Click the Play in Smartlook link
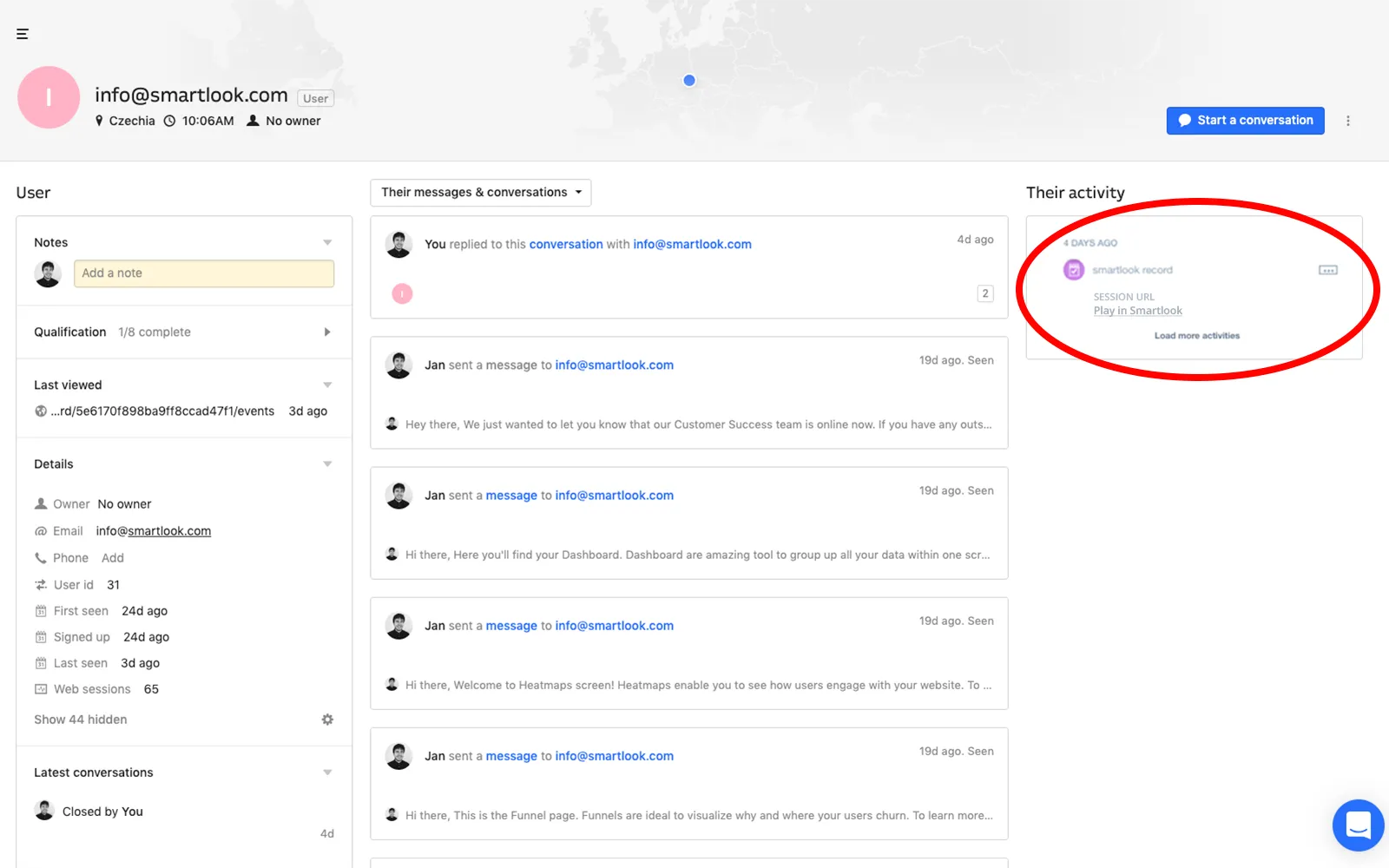 (x=1138, y=311)
